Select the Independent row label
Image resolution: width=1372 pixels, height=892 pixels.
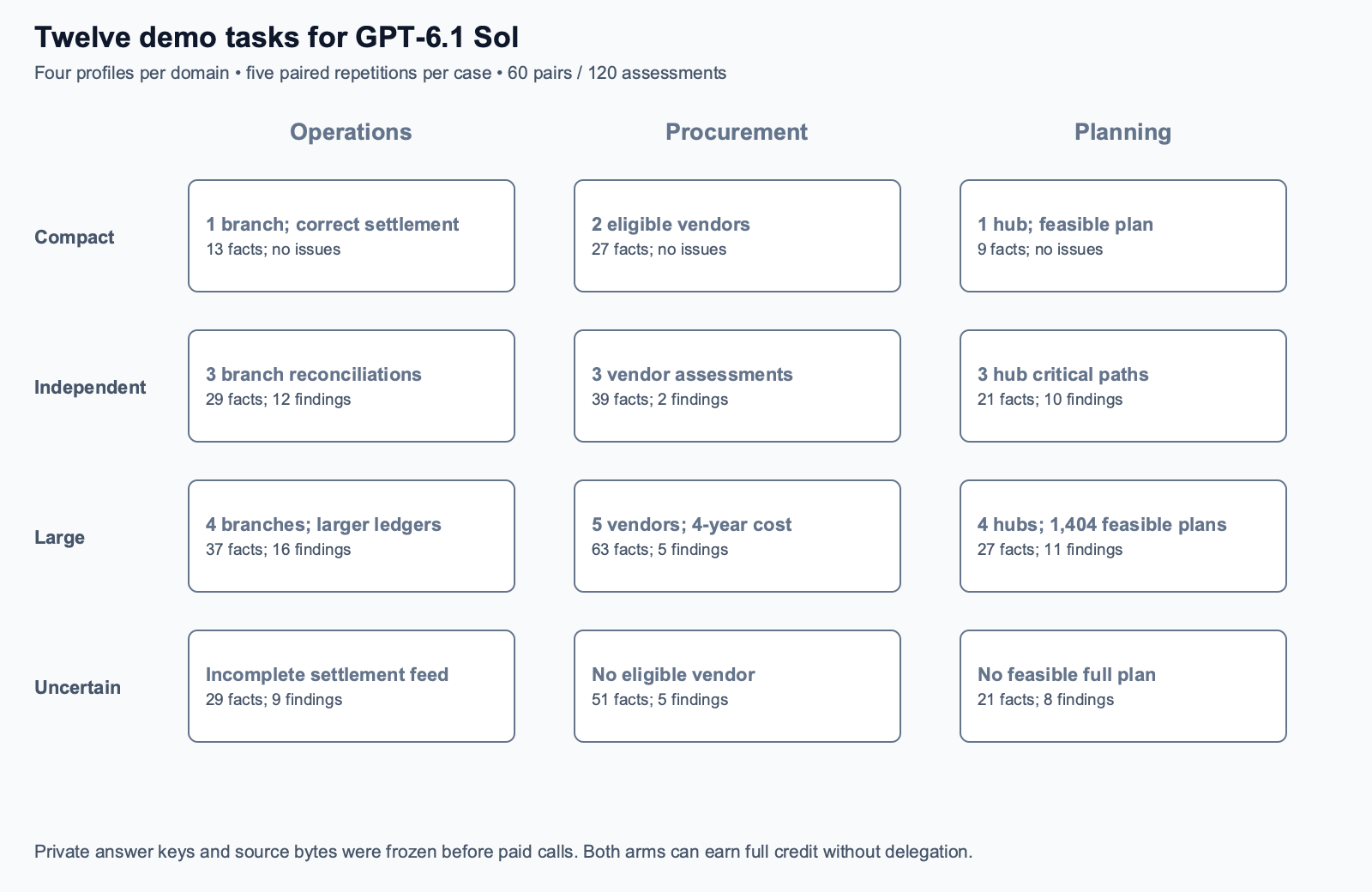click(90, 388)
